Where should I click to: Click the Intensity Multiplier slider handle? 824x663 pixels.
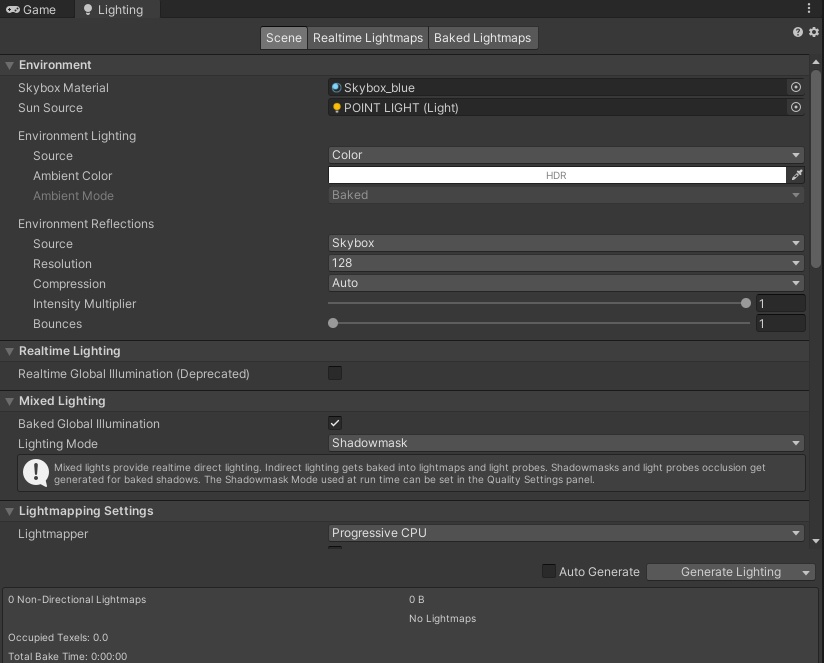pyautogui.click(x=746, y=303)
